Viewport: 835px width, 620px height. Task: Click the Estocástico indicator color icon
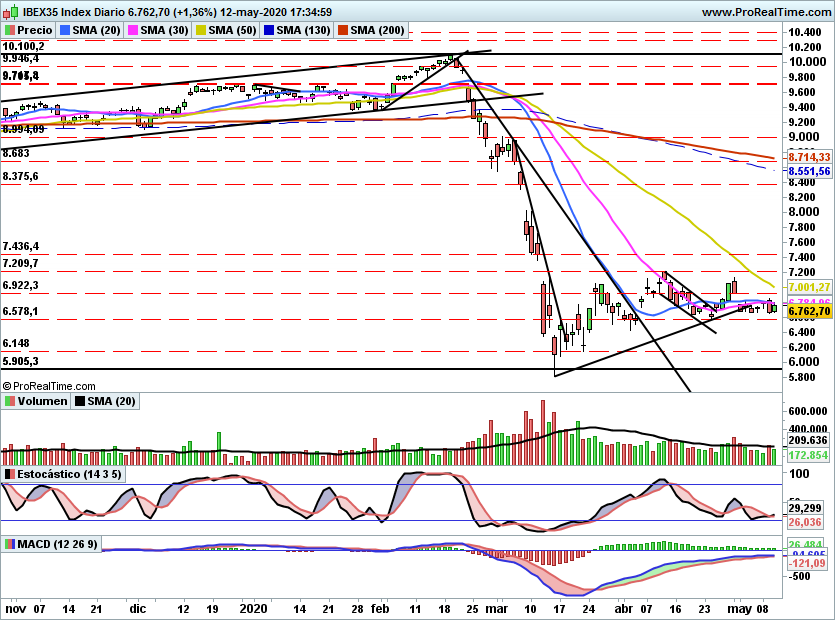pyautogui.click(x=10, y=474)
